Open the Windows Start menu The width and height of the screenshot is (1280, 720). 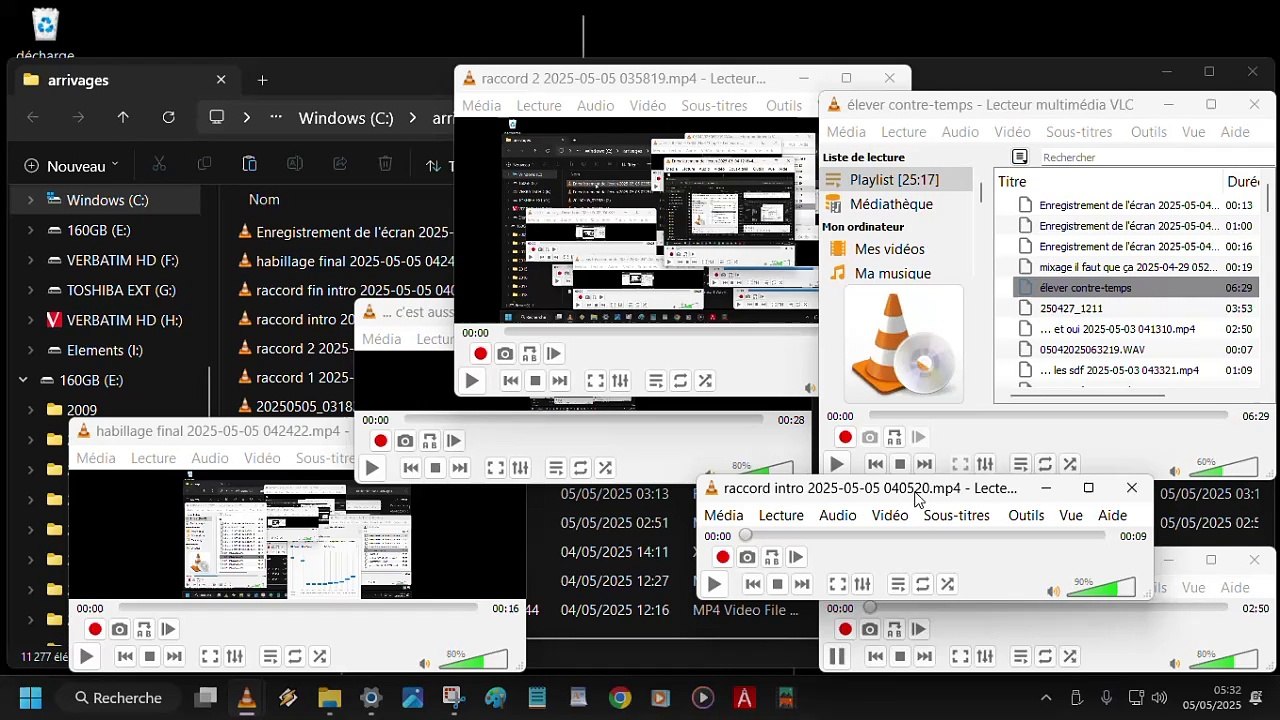(30, 698)
